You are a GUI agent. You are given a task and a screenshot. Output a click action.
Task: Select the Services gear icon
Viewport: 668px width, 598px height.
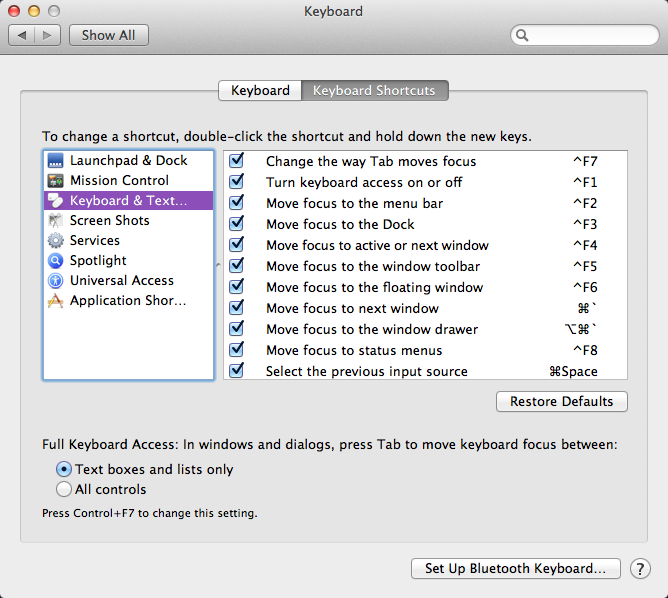pyautogui.click(x=55, y=241)
